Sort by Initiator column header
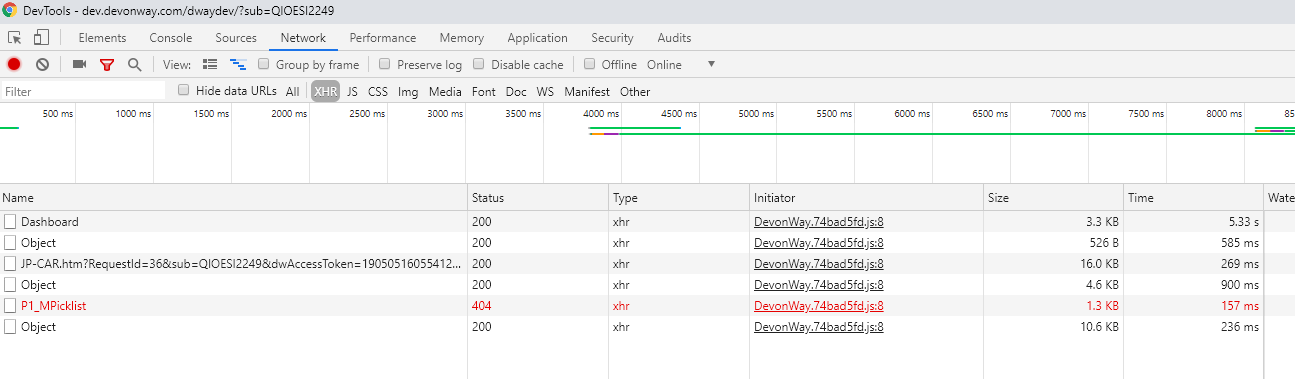1295x379 pixels. click(866, 198)
